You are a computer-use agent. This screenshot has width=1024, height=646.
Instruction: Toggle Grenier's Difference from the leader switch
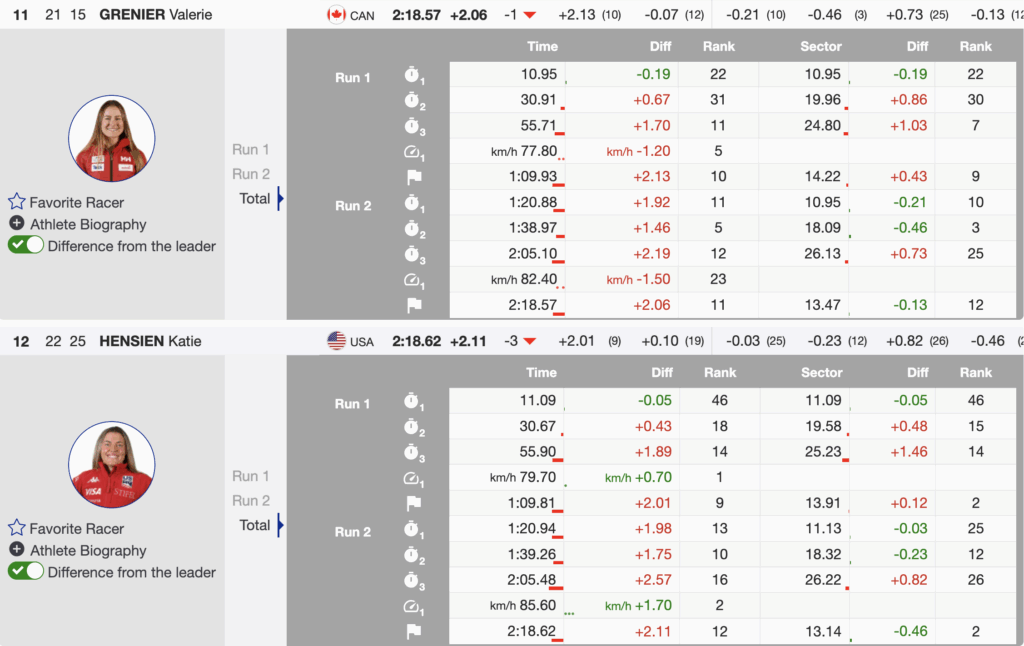tap(26, 246)
